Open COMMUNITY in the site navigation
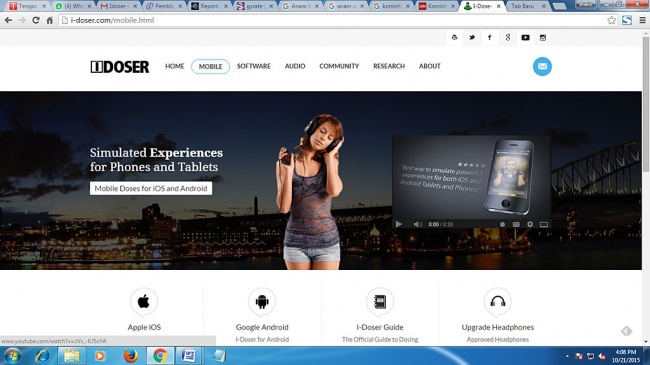 pyautogui.click(x=339, y=66)
